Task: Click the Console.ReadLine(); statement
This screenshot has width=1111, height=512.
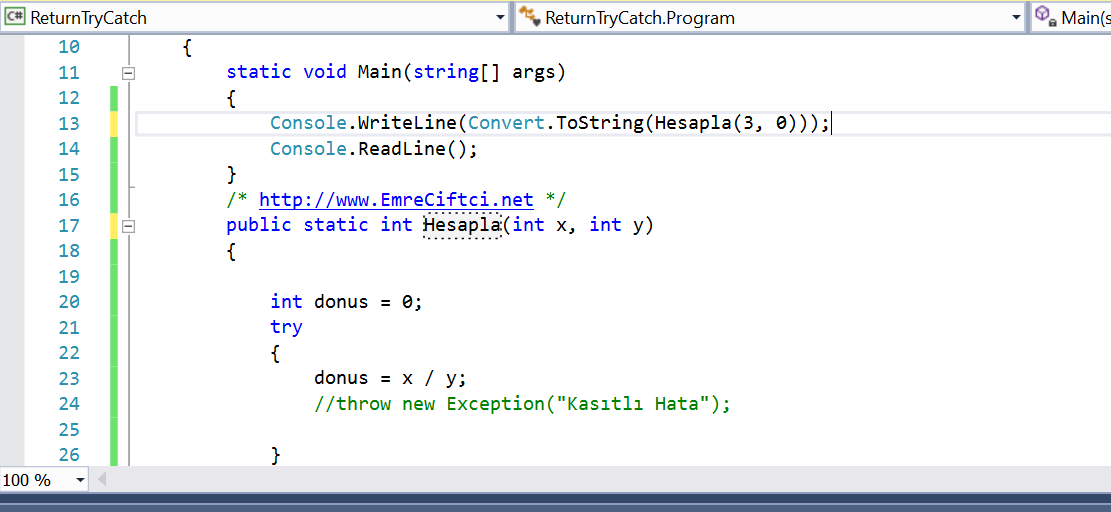Action: 374,149
